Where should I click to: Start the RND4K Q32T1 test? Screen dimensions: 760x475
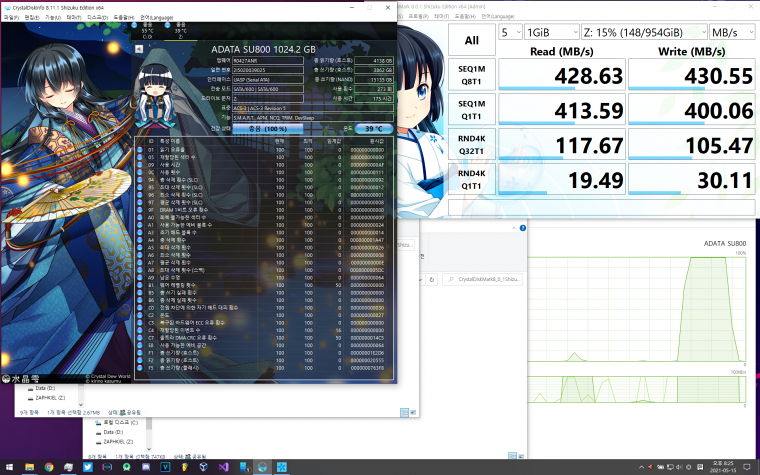(x=472, y=144)
